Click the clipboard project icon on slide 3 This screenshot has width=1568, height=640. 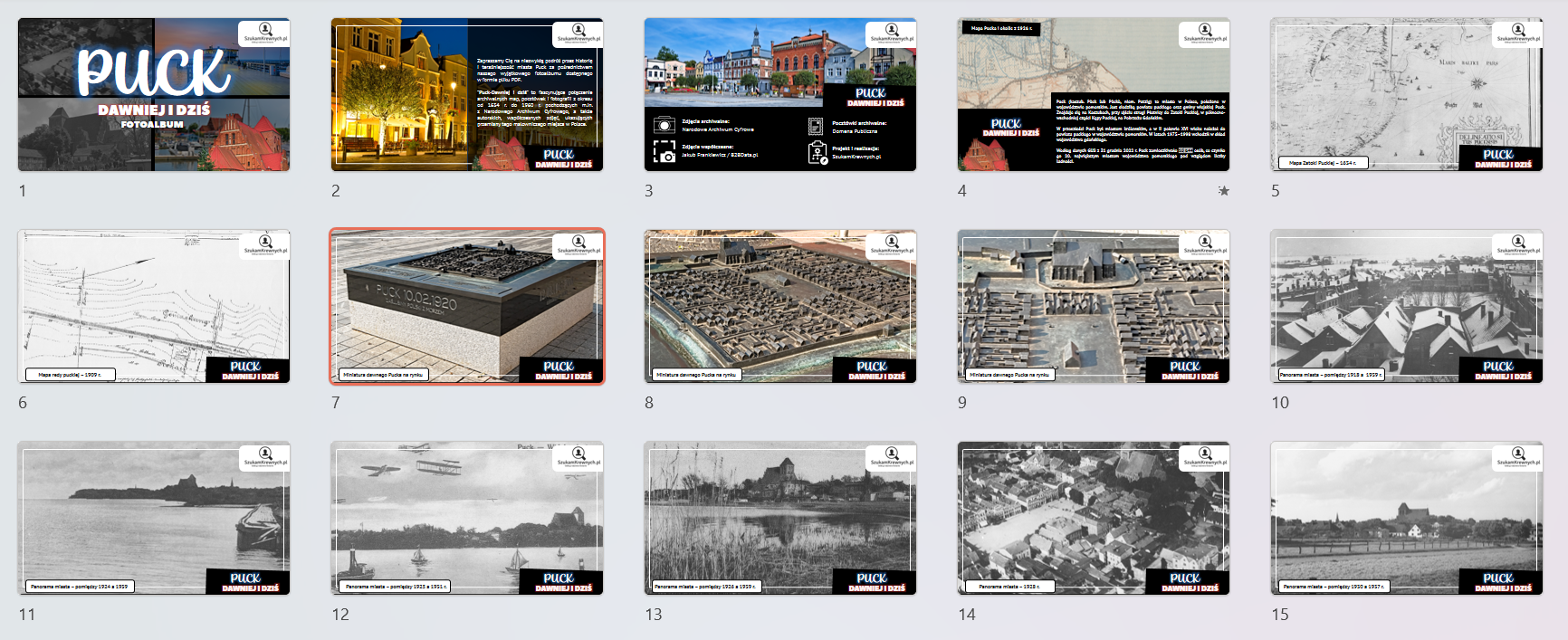coord(817,152)
